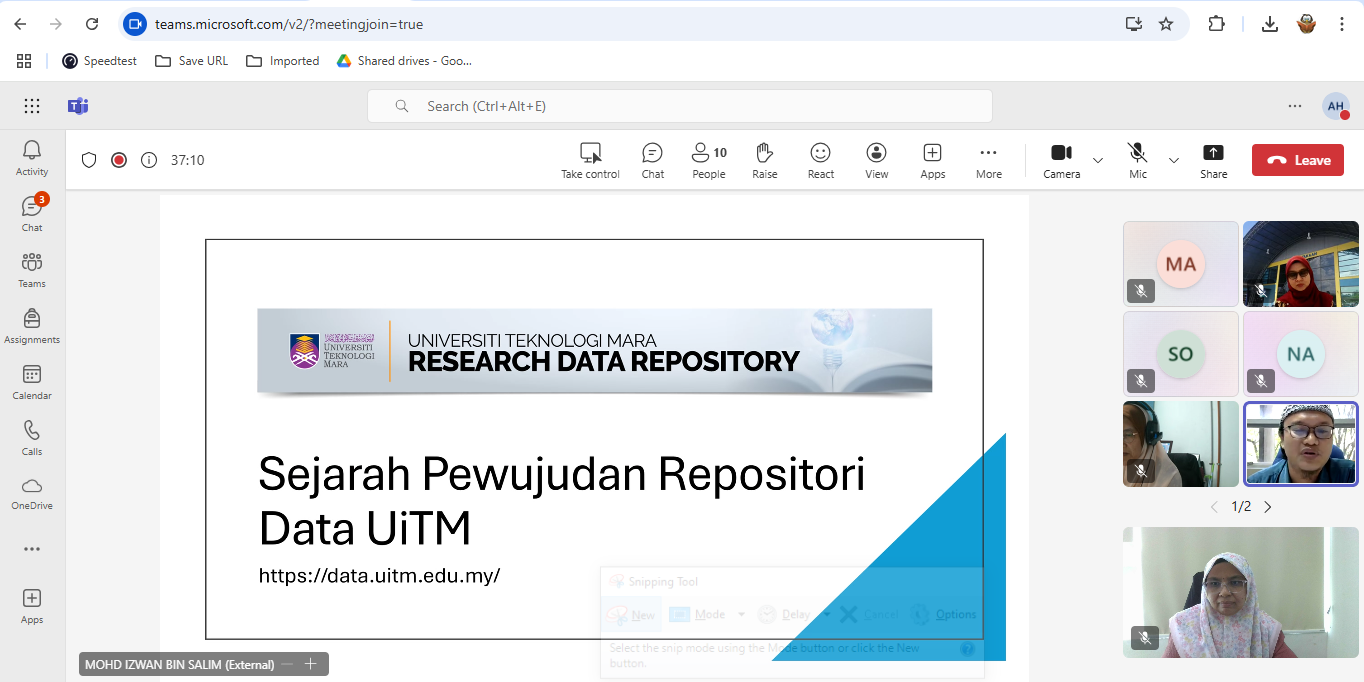Open Chat in the left sidebar
The width and height of the screenshot is (1364, 682).
click(x=32, y=214)
